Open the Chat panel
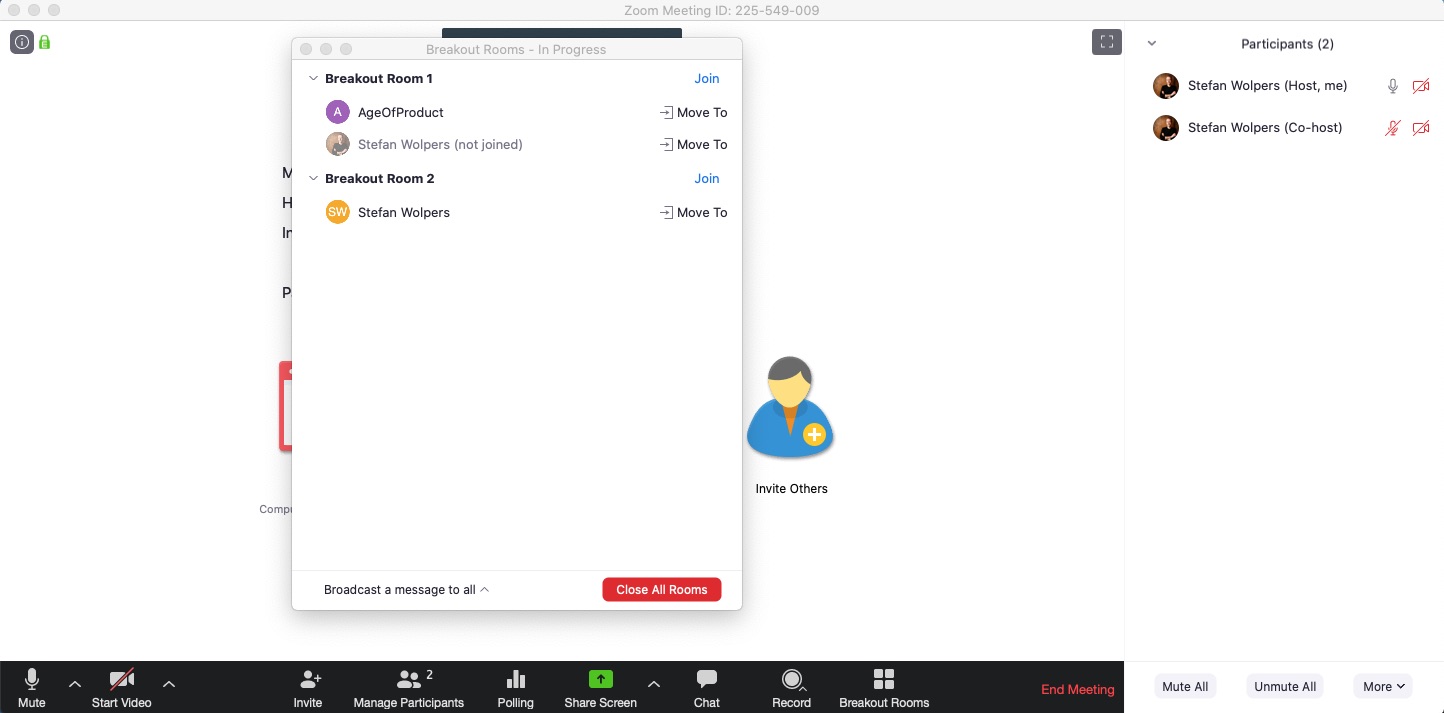The width and height of the screenshot is (1444, 713). (x=707, y=680)
